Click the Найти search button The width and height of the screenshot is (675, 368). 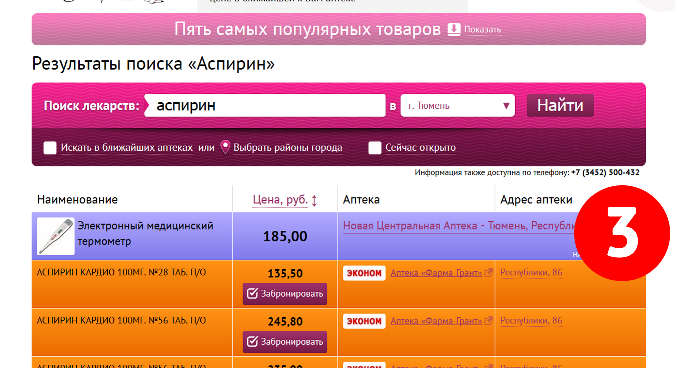(x=560, y=105)
